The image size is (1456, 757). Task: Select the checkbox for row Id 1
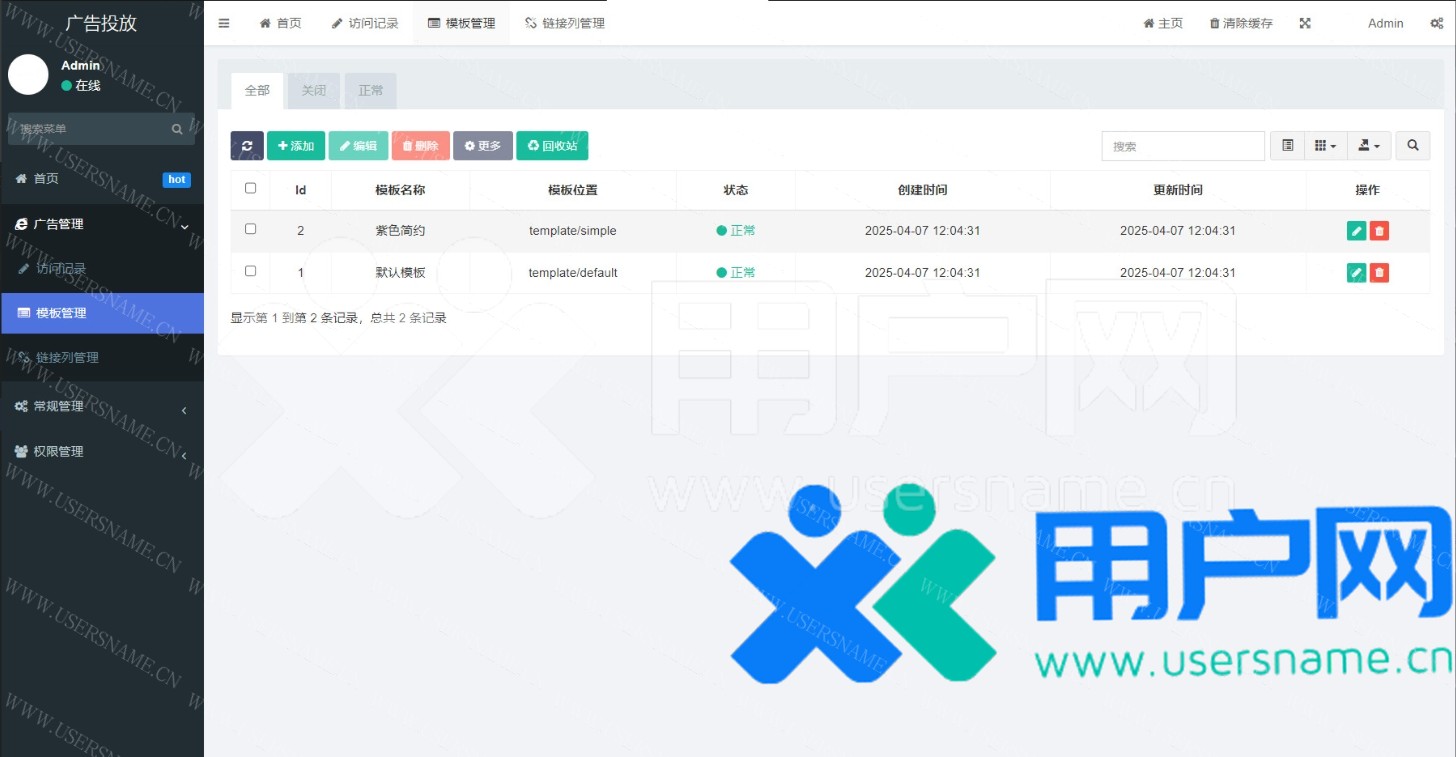tap(251, 271)
